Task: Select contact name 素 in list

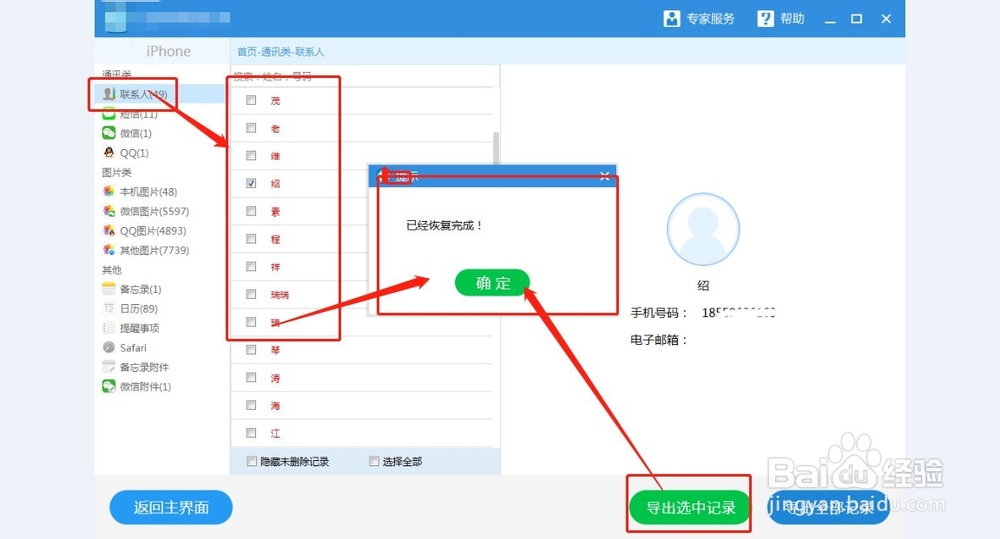Action: click(275, 211)
